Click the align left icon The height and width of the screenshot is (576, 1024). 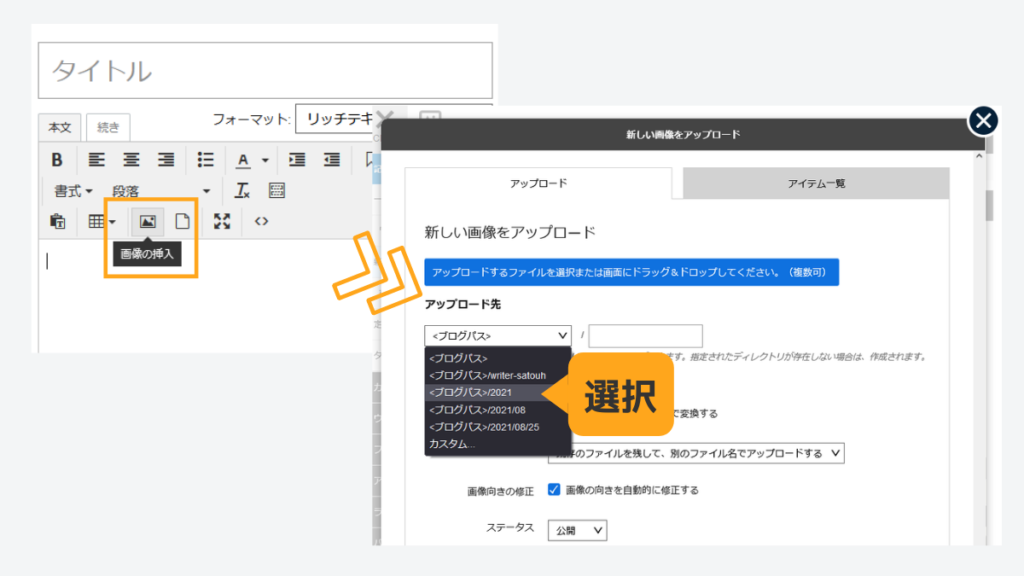pos(96,160)
